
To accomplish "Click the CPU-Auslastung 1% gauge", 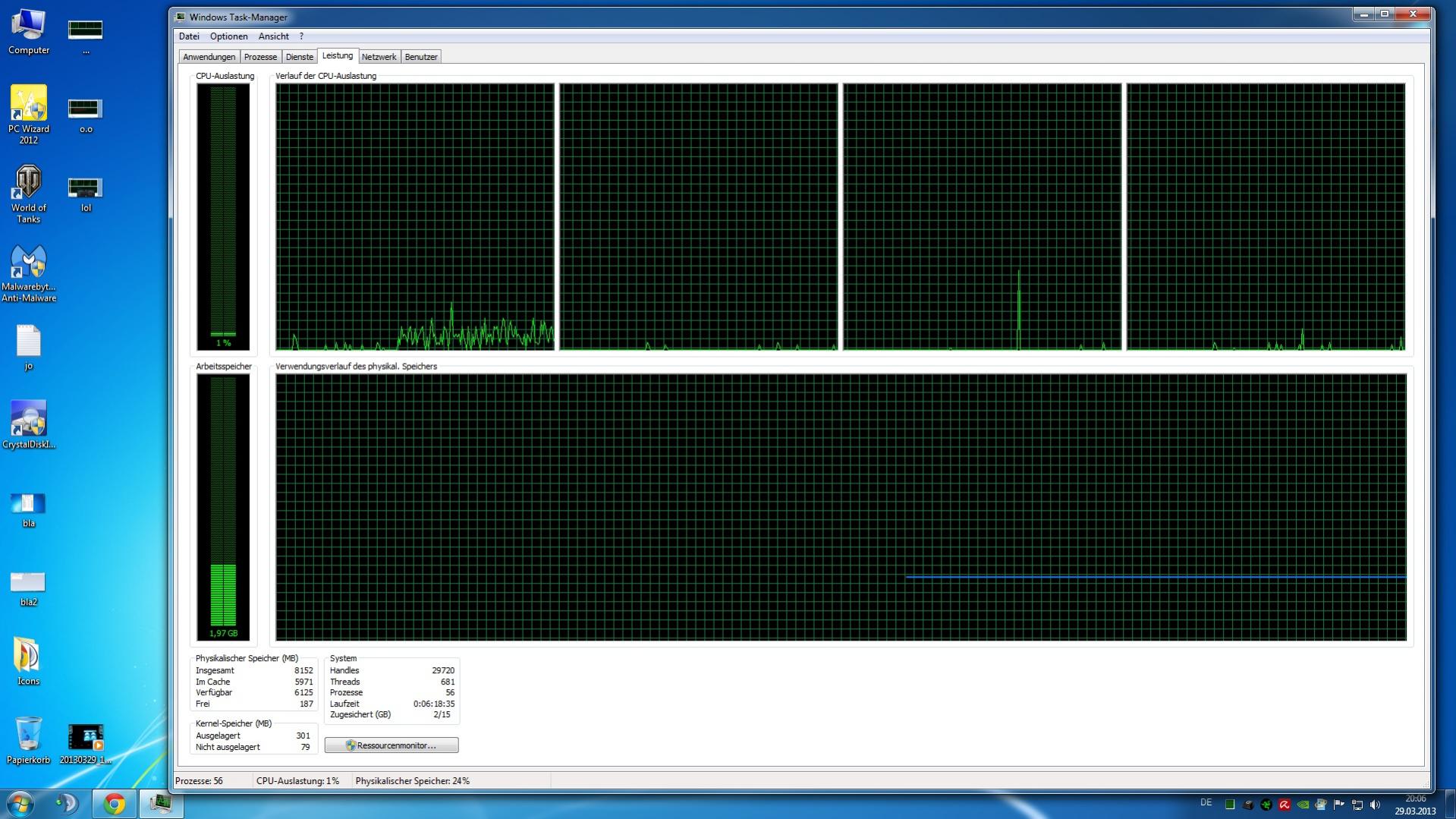I will [223, 216].
